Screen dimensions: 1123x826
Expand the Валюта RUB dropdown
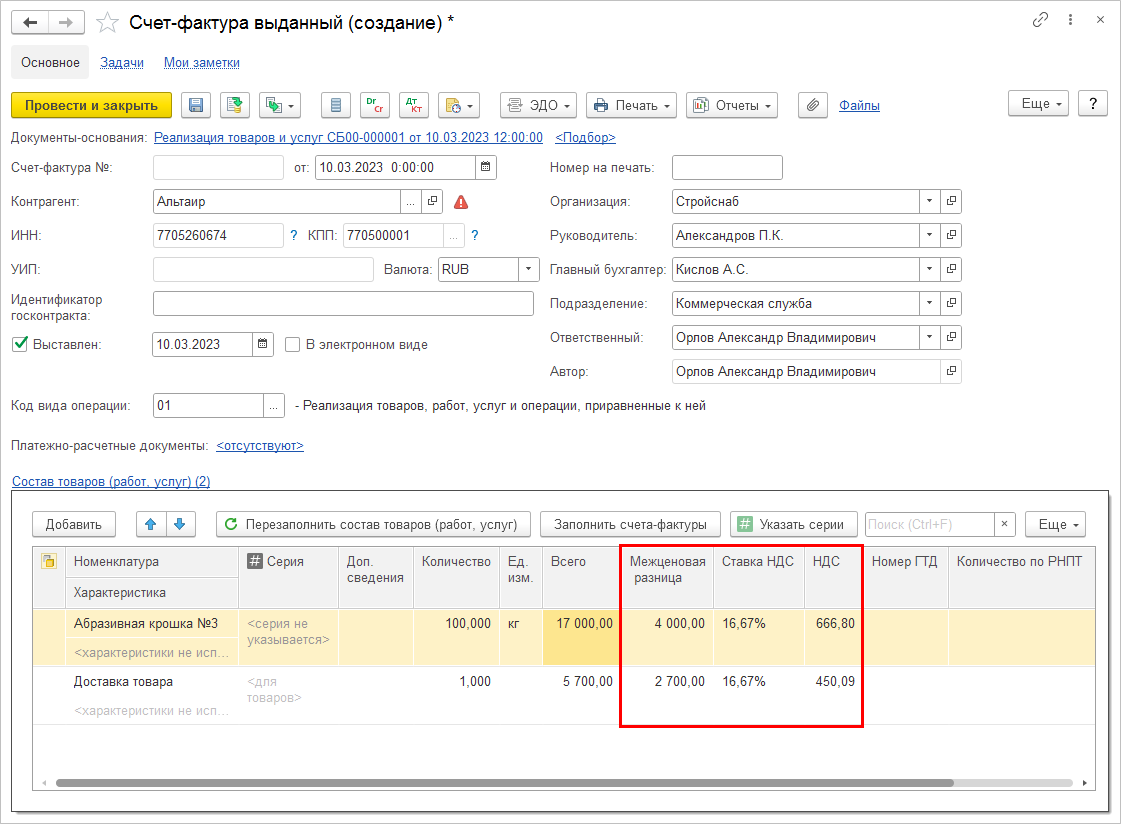(529, 269)
